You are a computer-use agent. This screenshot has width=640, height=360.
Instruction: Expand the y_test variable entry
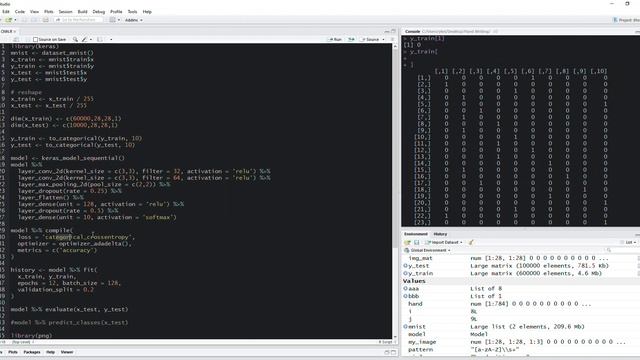(x=405, y=266)
